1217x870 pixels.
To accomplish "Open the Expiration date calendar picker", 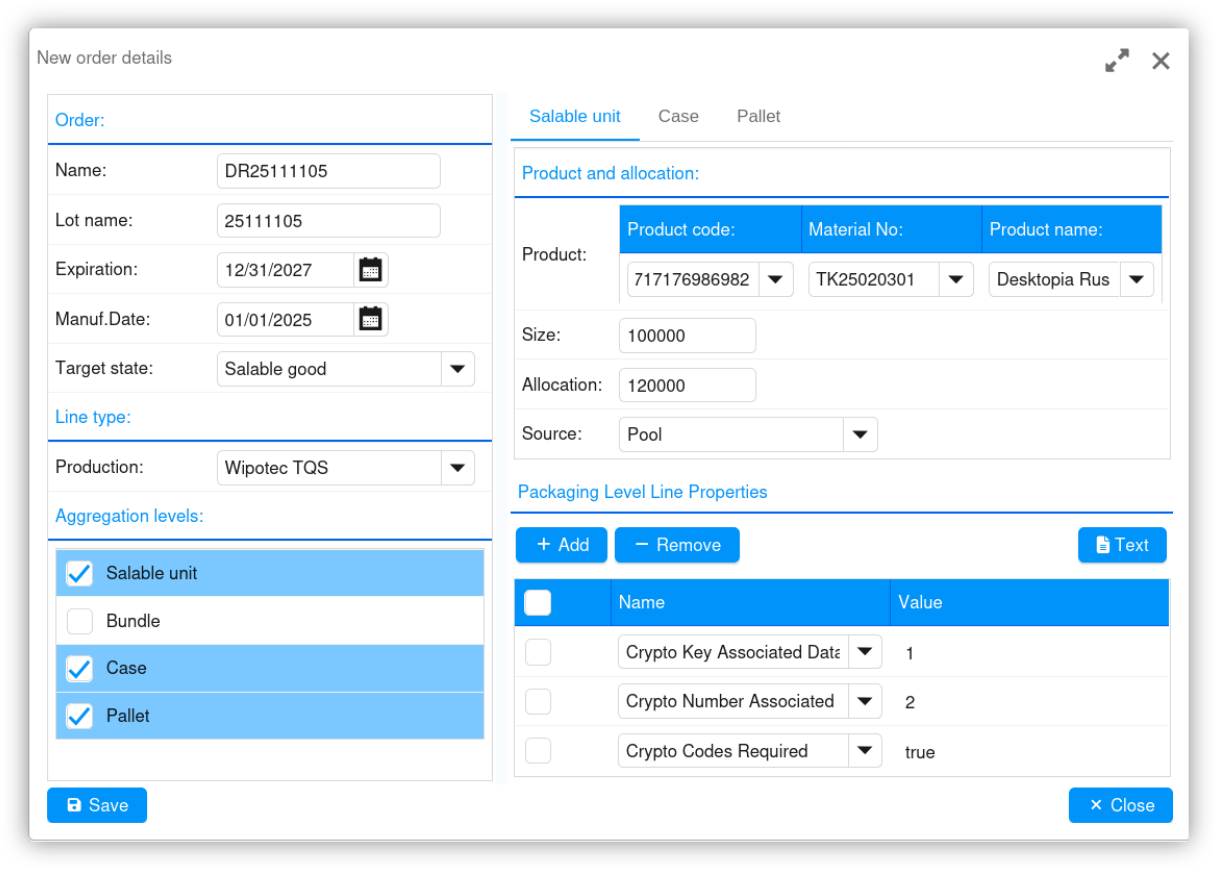I will coord(370,269).
